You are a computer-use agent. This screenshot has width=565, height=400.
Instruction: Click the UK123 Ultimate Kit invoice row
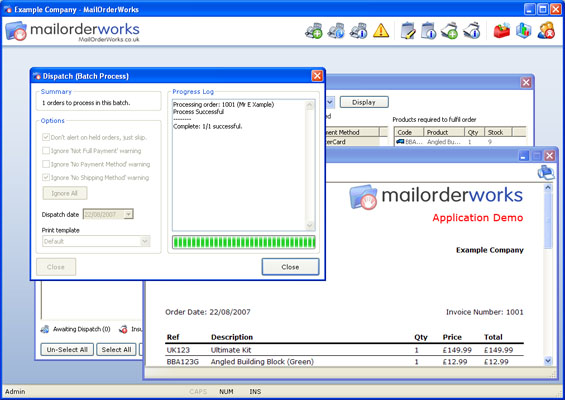point(344,350)
